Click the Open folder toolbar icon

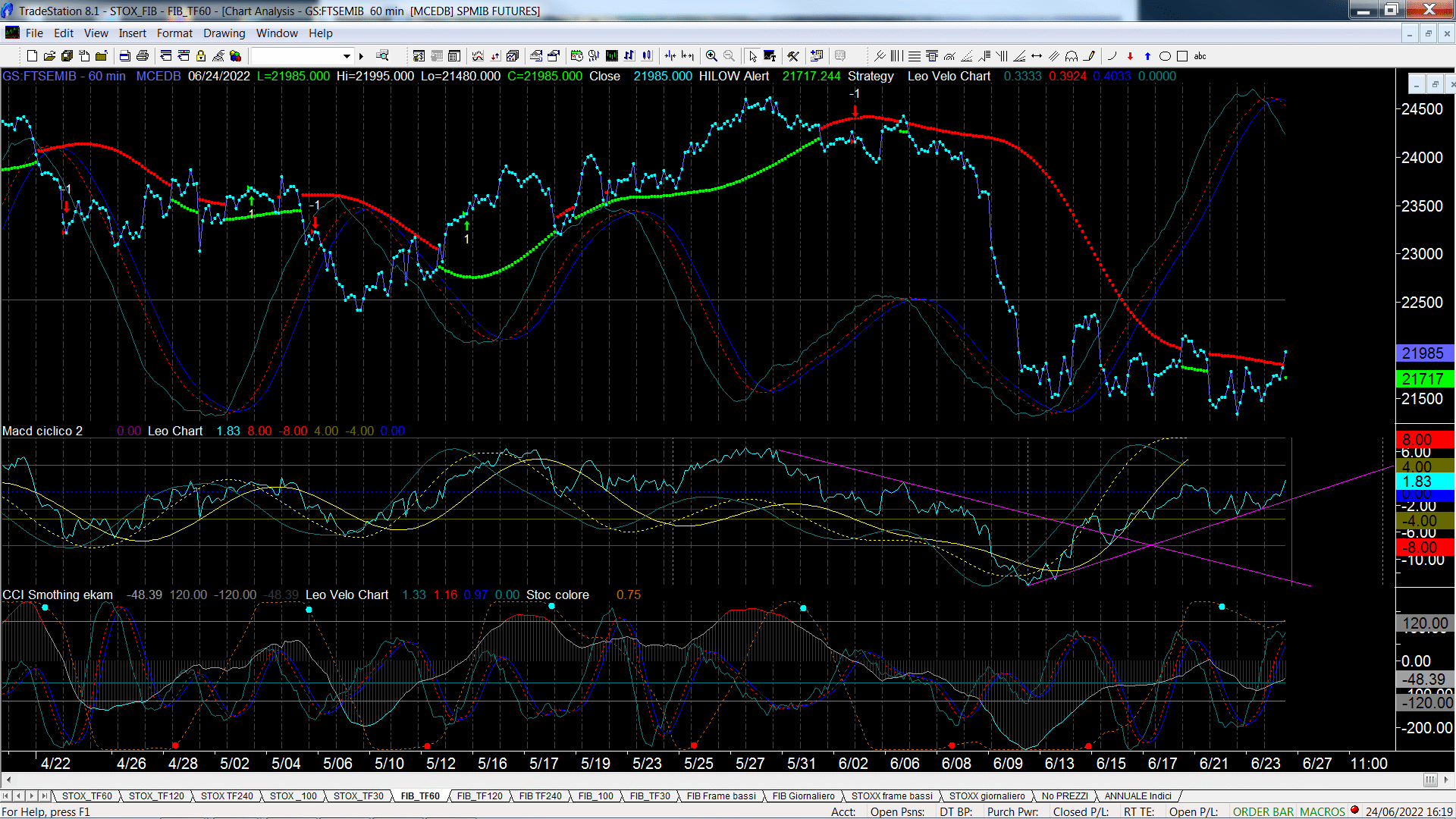coord(49,56)
